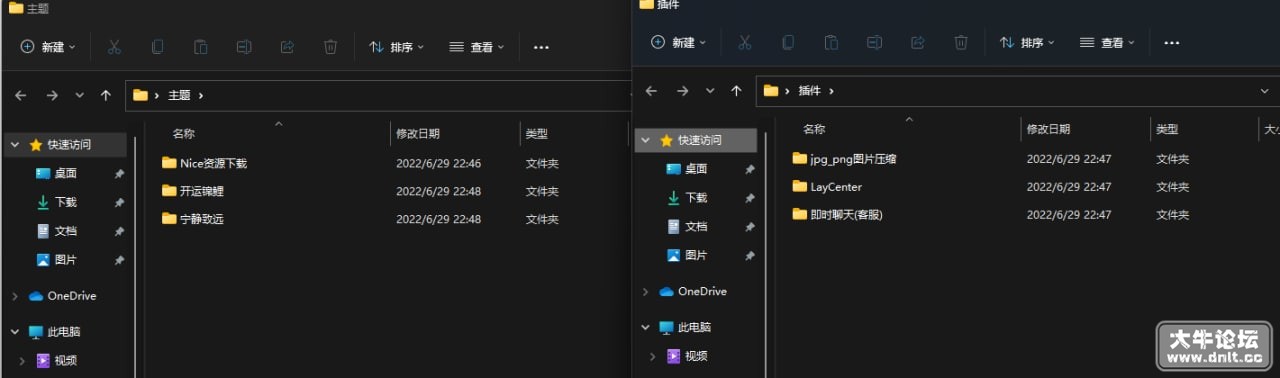Click Rename icon in 主题 window toolbar
The image size is (1280, 378).
coord(244,47)
